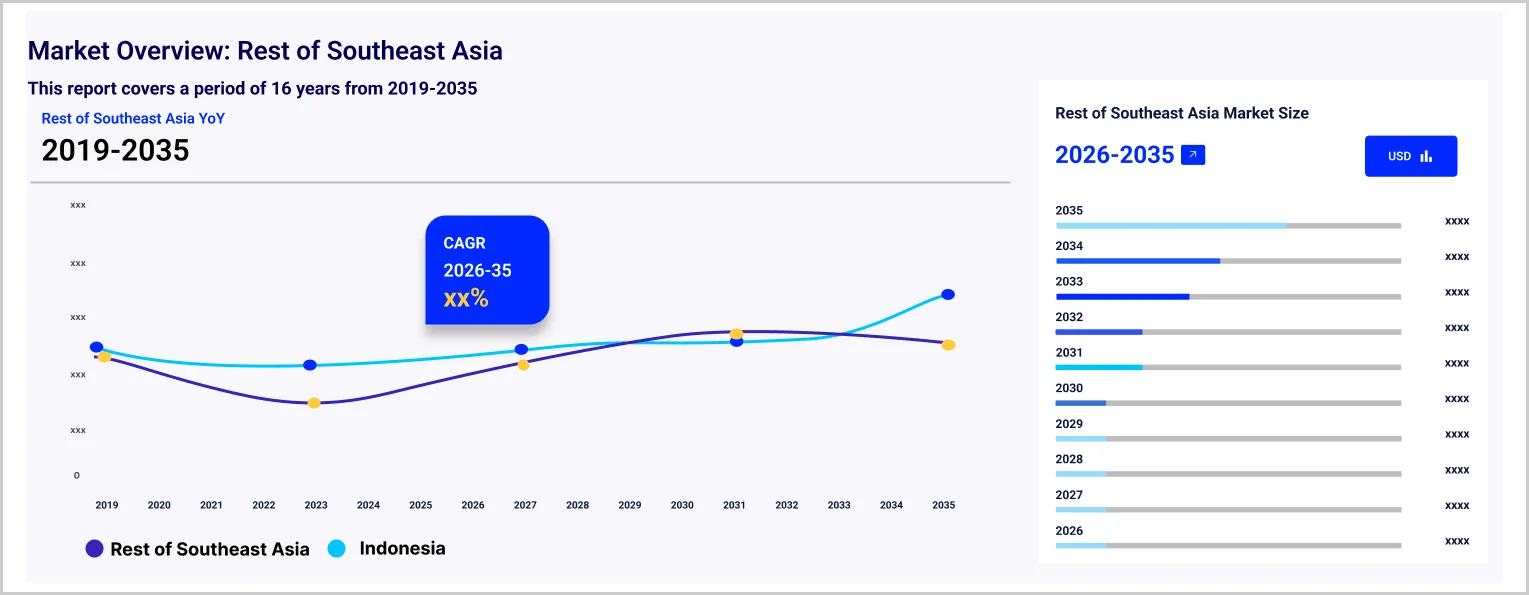The height and width of the screenshot is (595, 1529).
Task: Select the yellow data point at 2023
Action: pyautogui.click(x=314, y=403)
